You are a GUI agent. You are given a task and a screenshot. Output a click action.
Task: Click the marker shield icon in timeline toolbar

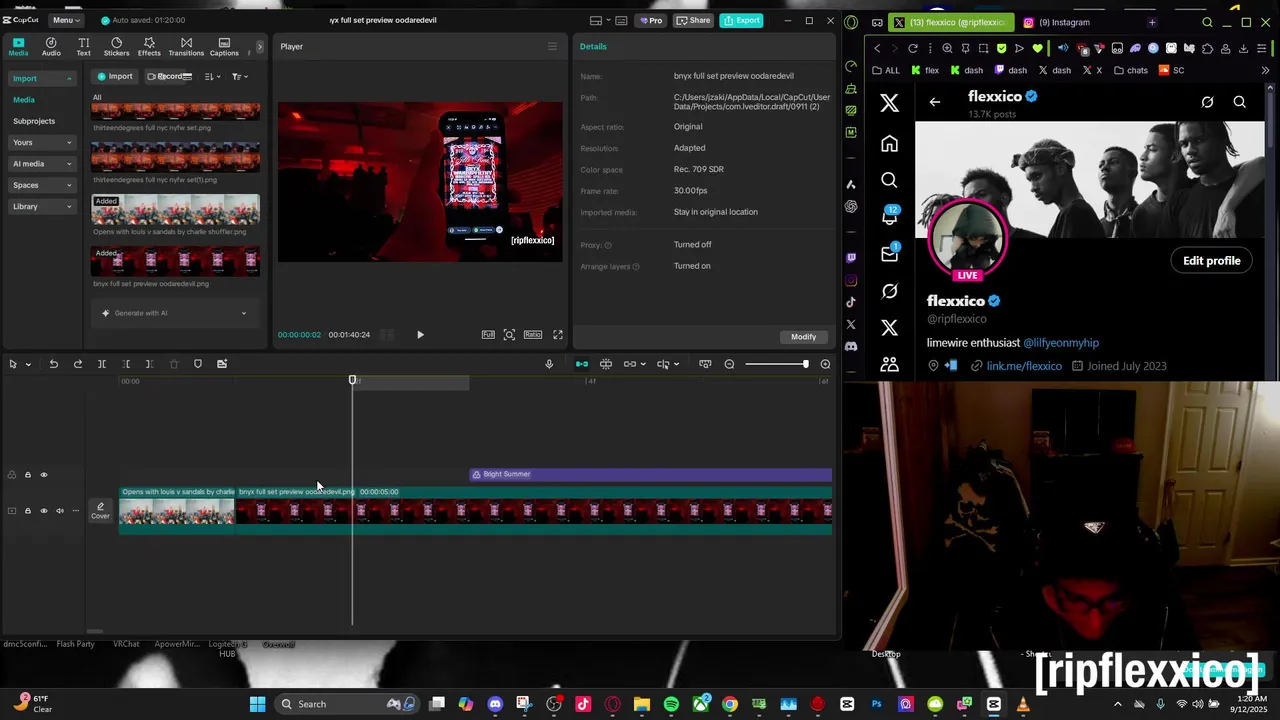198,364
